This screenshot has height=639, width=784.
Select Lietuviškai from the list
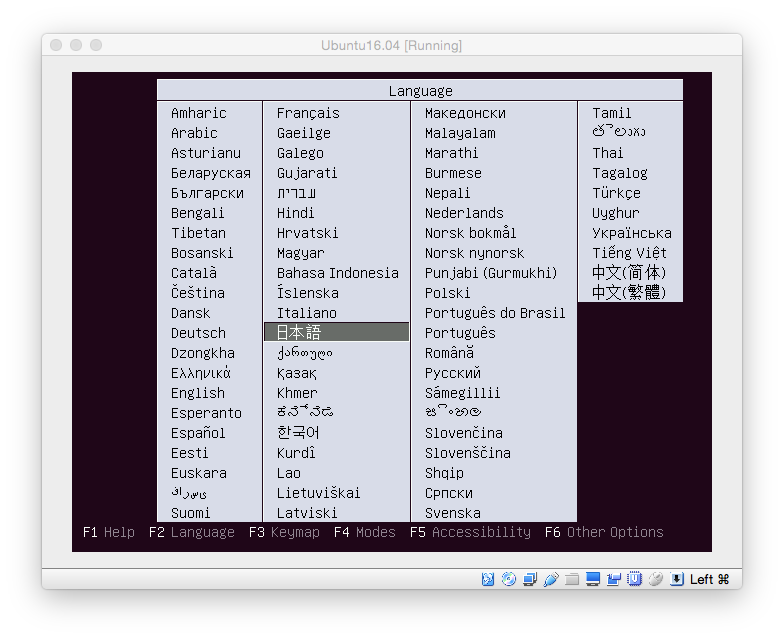pyautogui.click(x=318, y=492)
